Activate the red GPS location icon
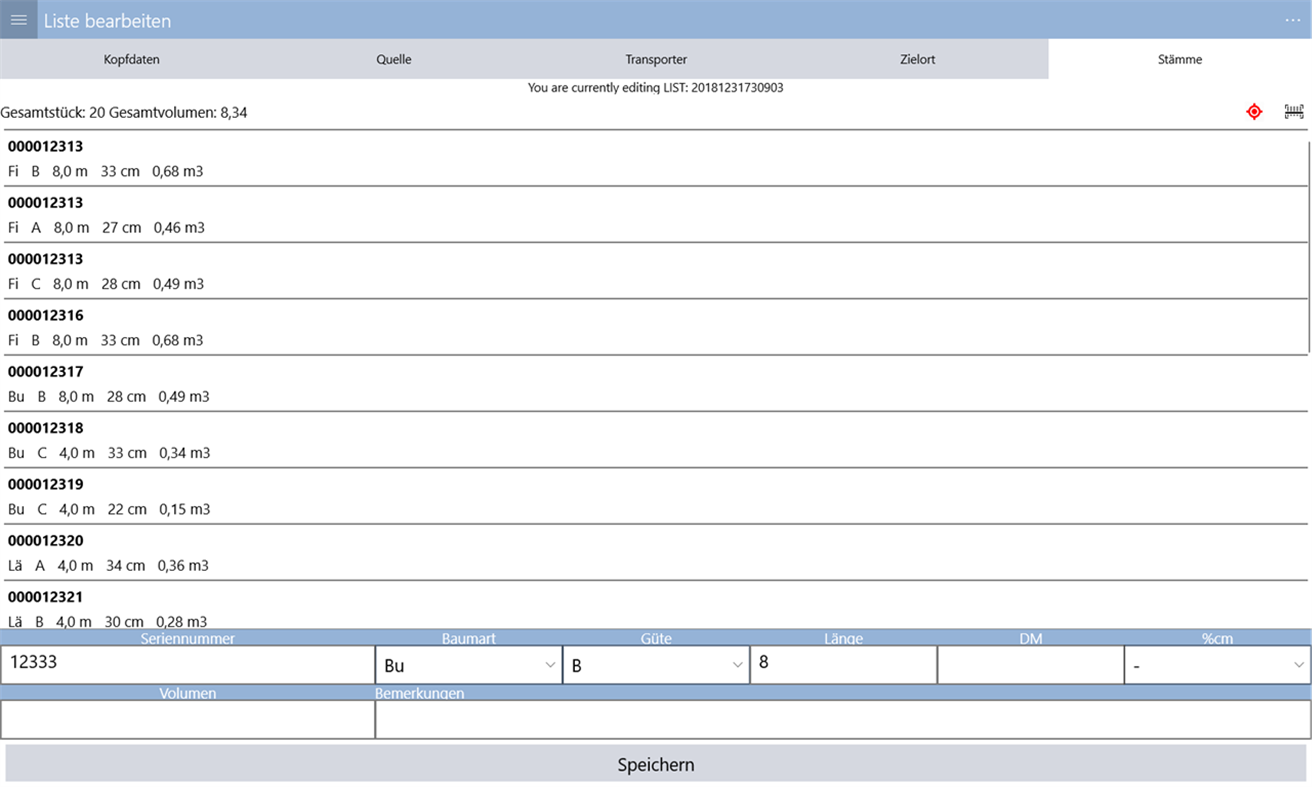This screenshot has width=1312, height=787. (x=1254, y=112)
